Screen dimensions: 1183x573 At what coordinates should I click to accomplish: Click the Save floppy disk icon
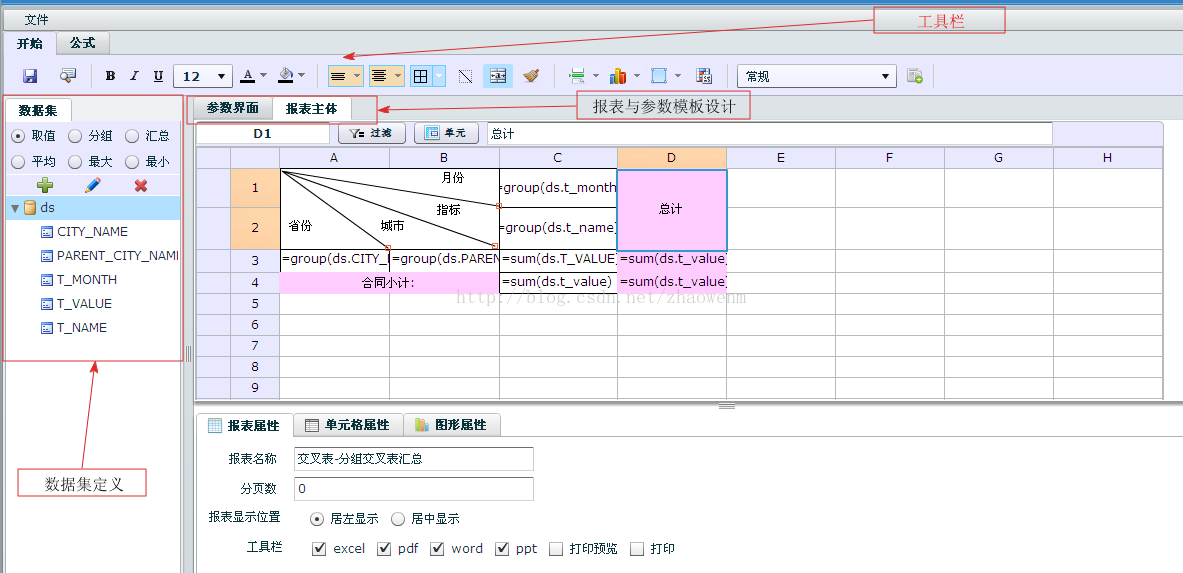(30, 76)
